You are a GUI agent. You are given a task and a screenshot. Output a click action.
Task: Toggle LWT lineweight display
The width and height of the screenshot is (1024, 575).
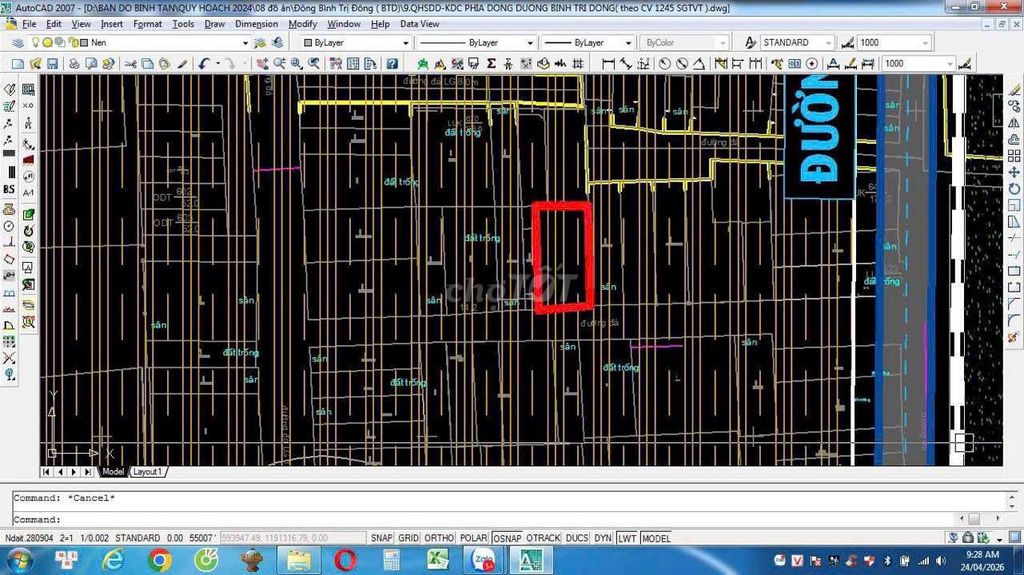pyautogui.click(x=627, y=538)
